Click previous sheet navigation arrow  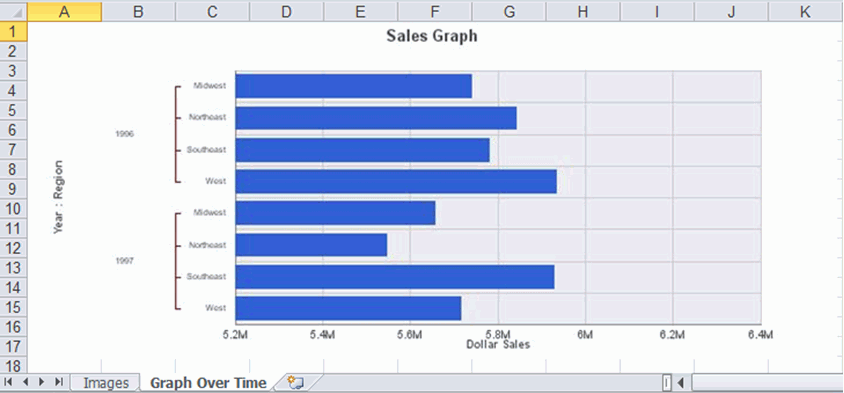tap(25, 382)
